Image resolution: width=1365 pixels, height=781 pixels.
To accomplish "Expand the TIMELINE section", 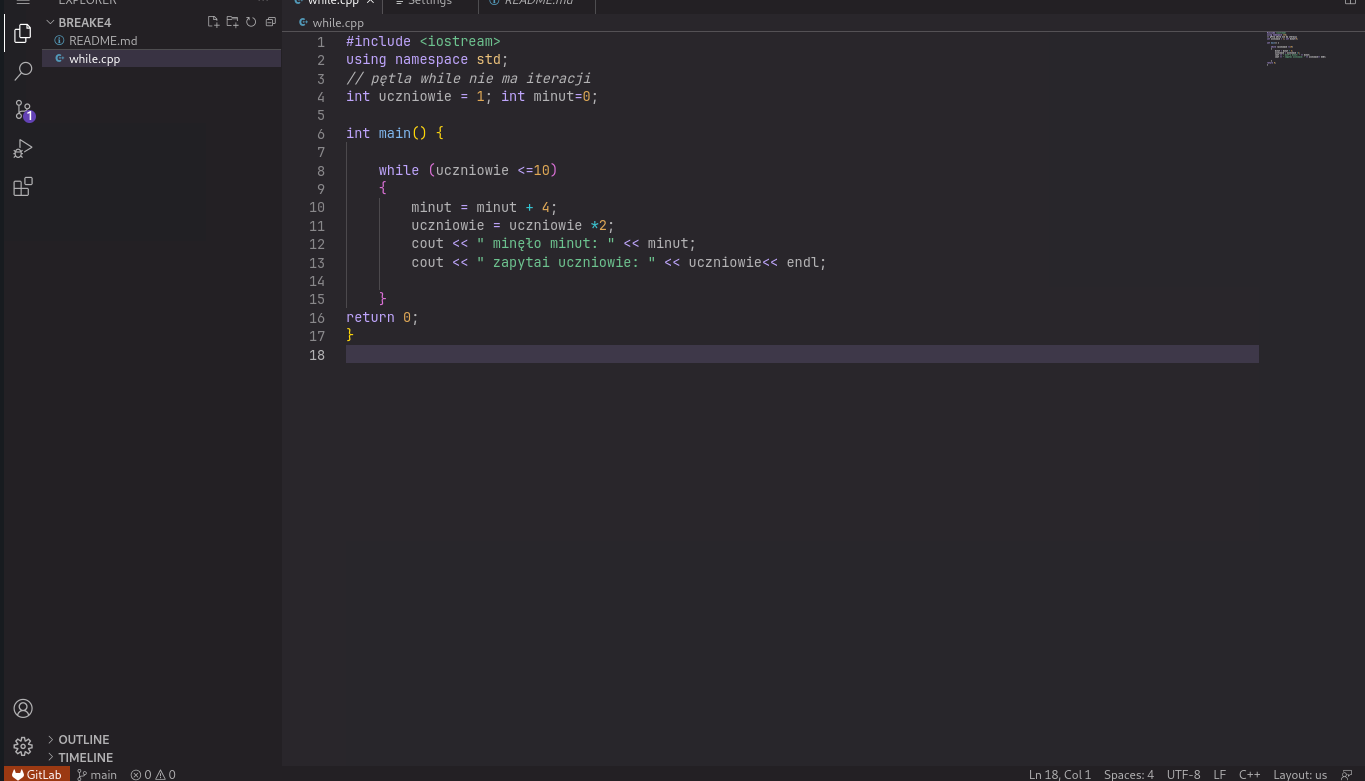I will 85,758.
